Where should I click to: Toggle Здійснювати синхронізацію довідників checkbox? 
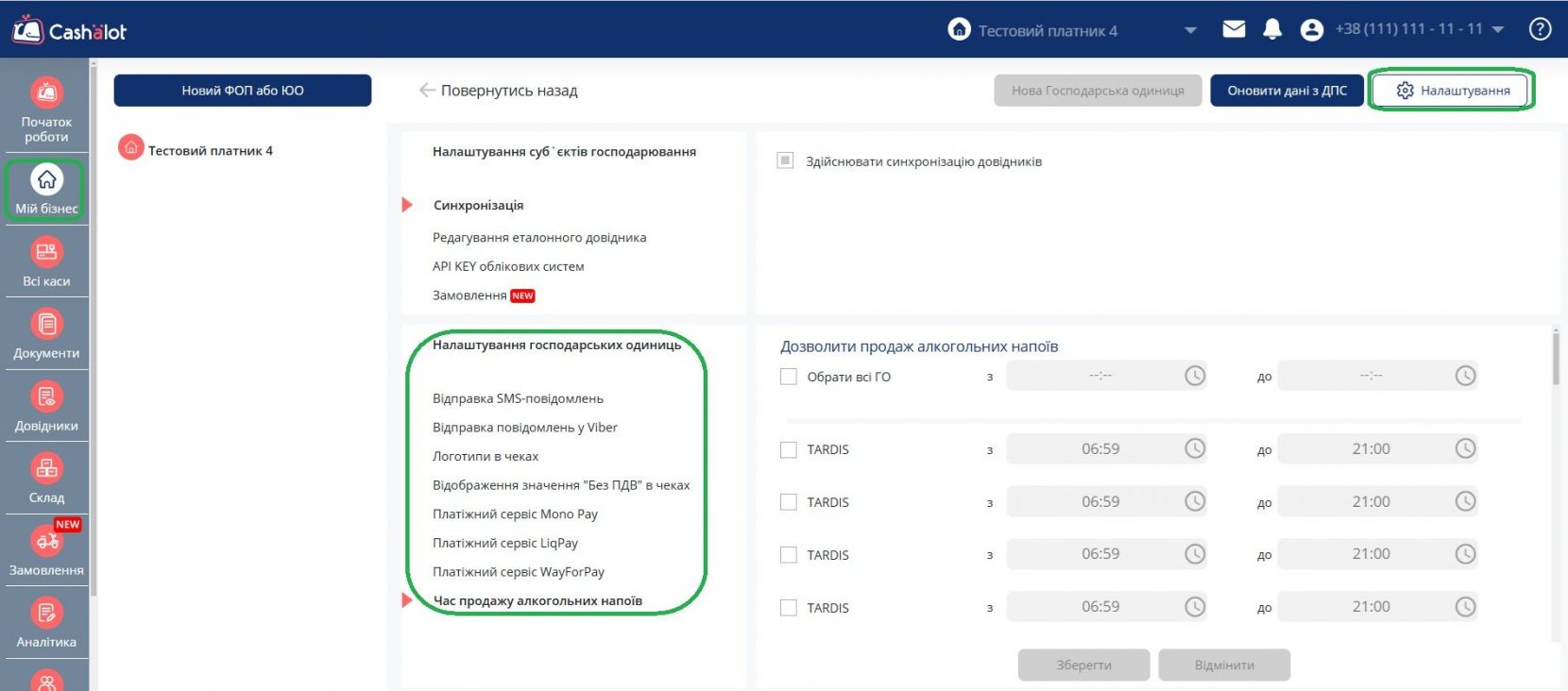785,160
